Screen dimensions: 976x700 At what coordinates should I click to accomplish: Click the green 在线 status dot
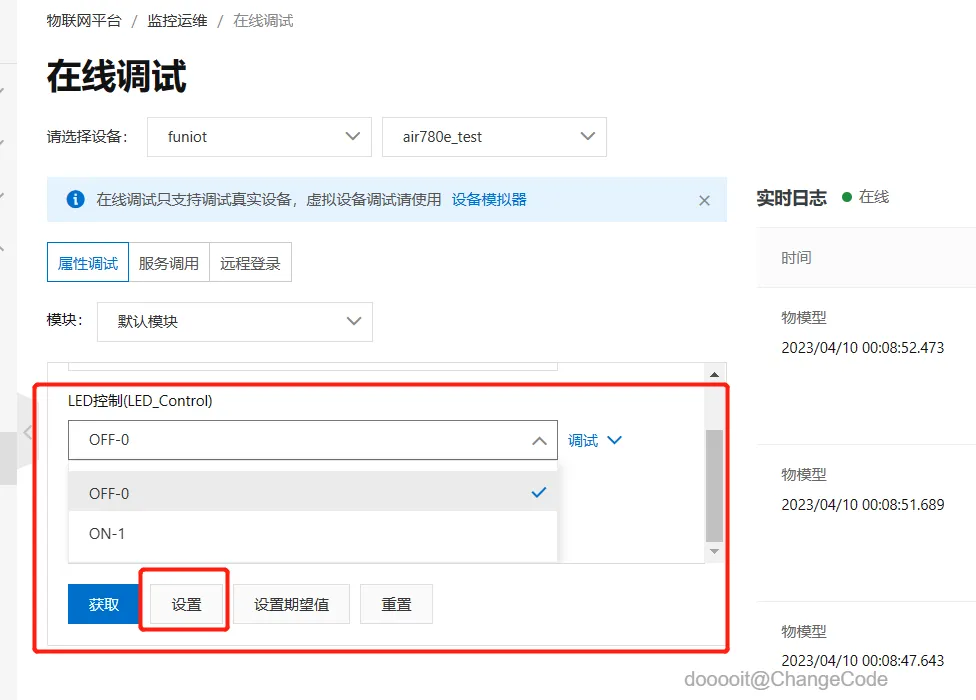[849, 197]
